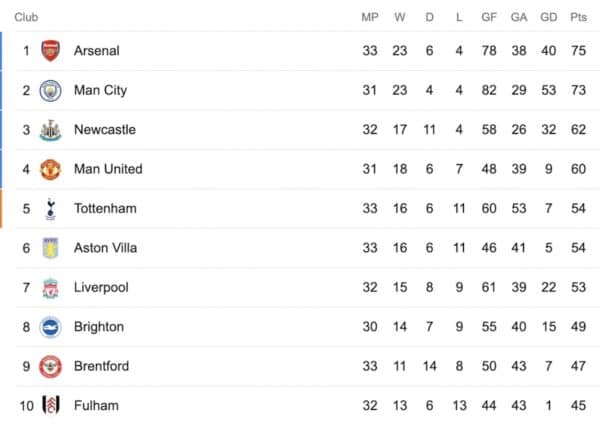
Task: Click the Brentford bee crest
Action: coord(51,366)
